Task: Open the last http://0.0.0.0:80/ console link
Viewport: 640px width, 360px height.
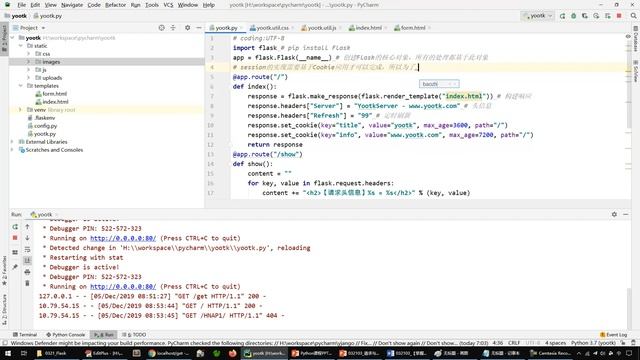Action: [123, 287]
